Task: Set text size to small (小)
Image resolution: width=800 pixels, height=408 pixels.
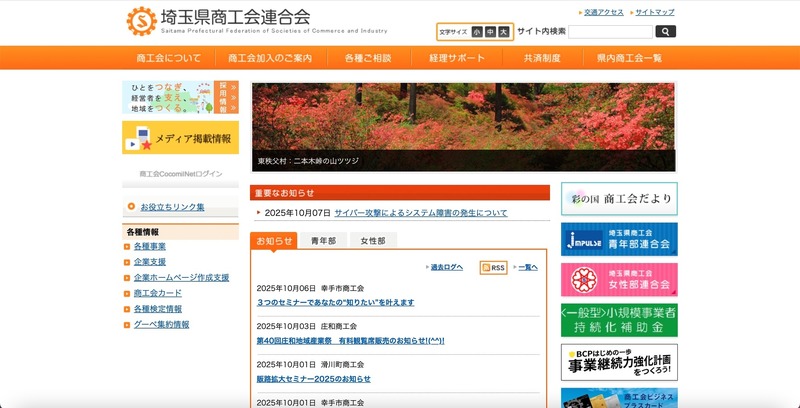Action: click(x=478, y=32)
